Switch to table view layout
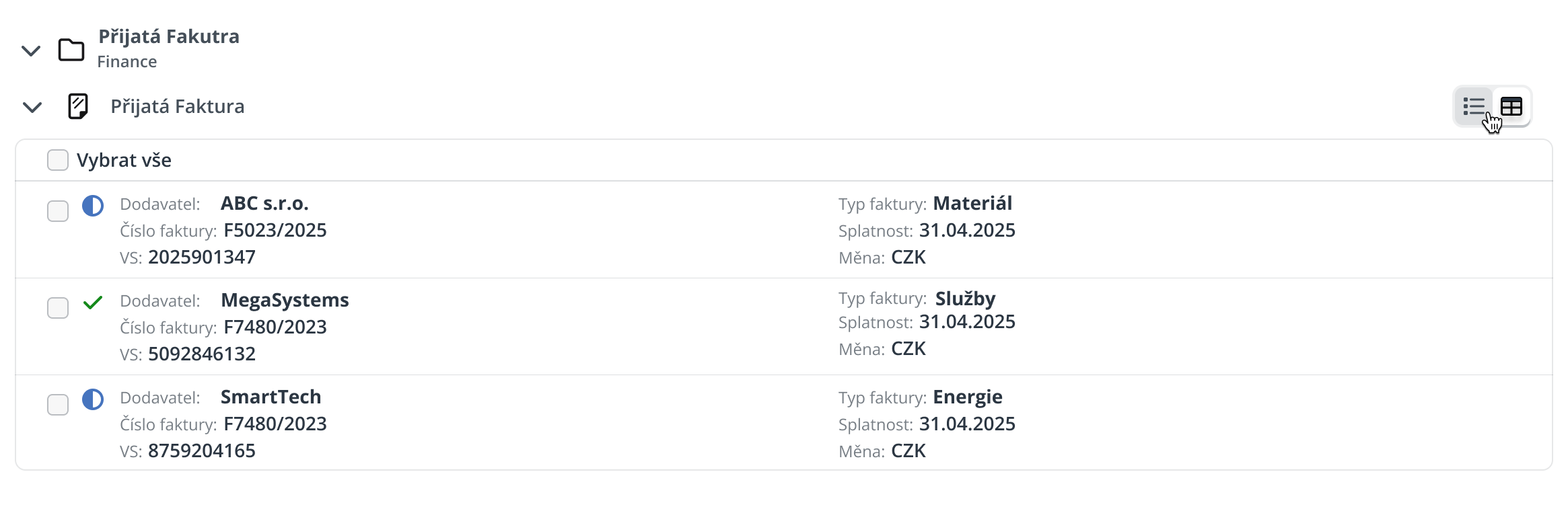The height and width of the screenshot is (511, 1568). coord(1511,106)
